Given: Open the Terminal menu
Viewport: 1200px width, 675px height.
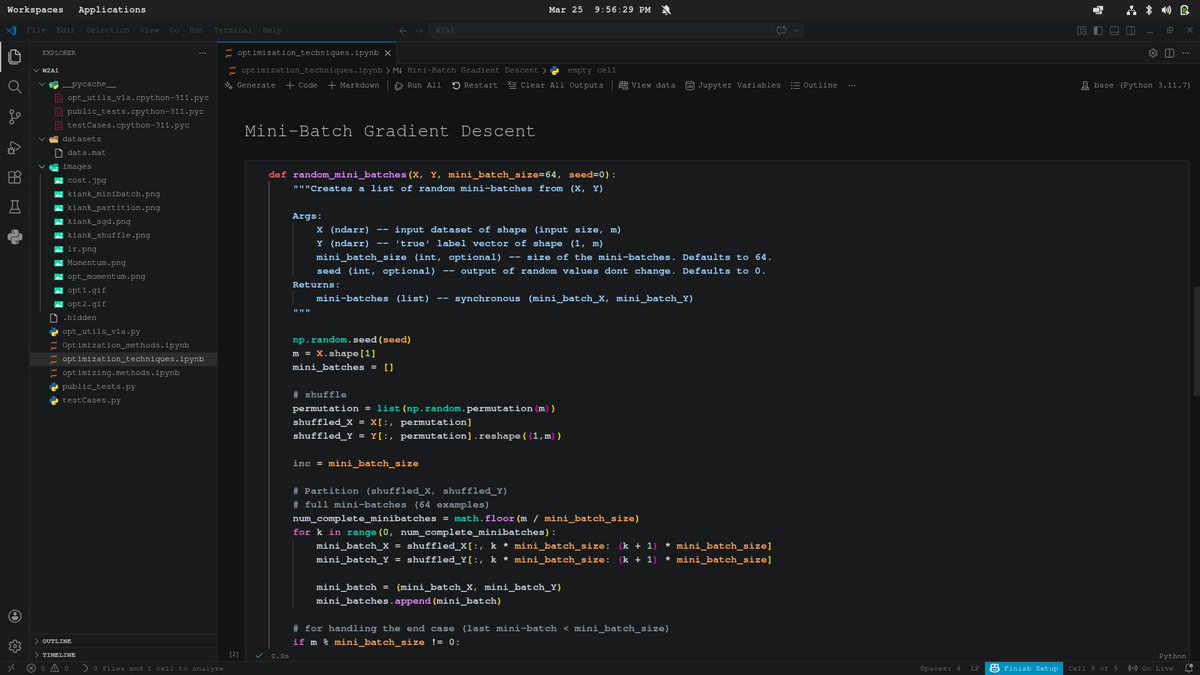Looking at the screenshot, I should [232, 31].
